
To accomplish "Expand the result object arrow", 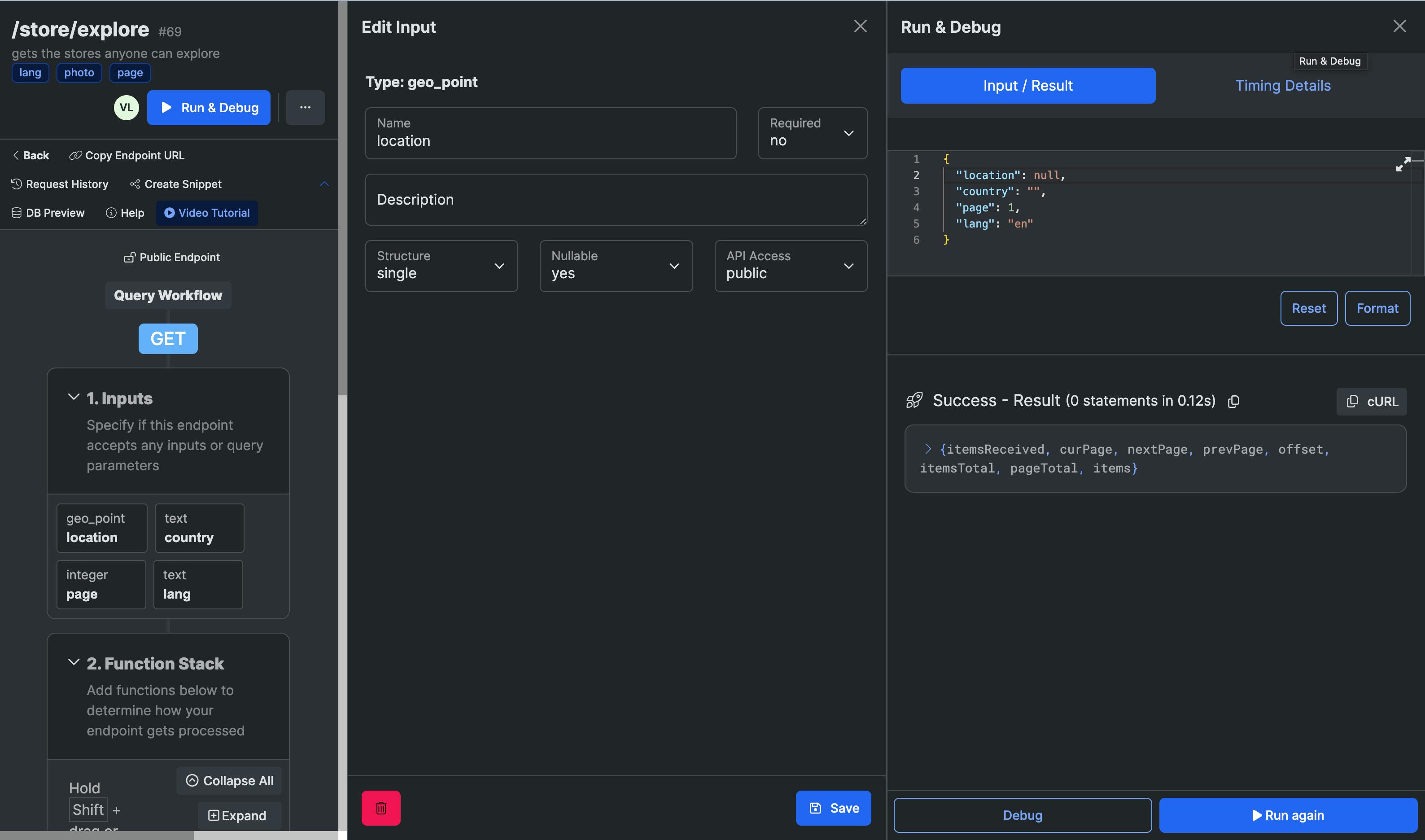I will click(927, 449).
